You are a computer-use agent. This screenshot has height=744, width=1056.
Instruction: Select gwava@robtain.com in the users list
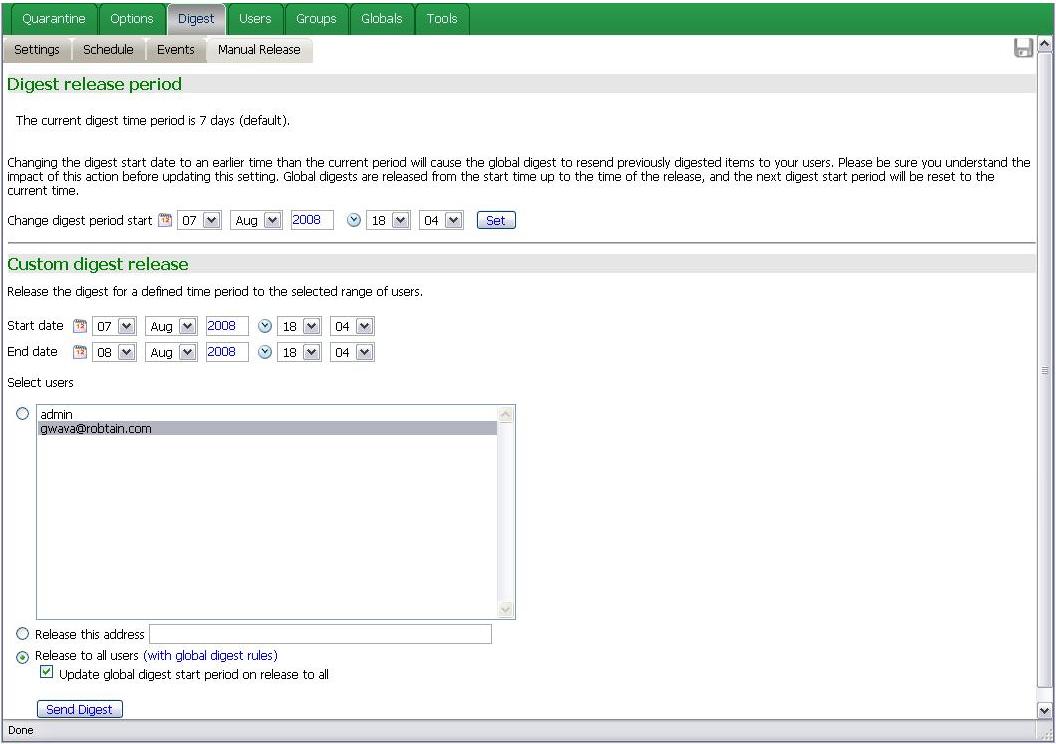tap(267, 428)
